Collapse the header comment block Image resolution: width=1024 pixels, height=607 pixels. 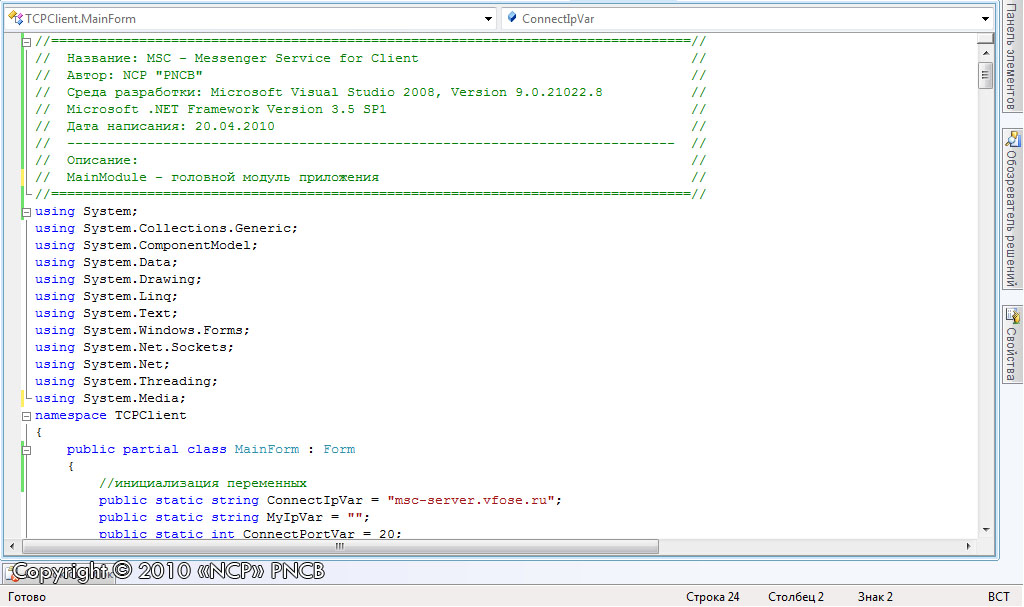click(x=26, y=41)
